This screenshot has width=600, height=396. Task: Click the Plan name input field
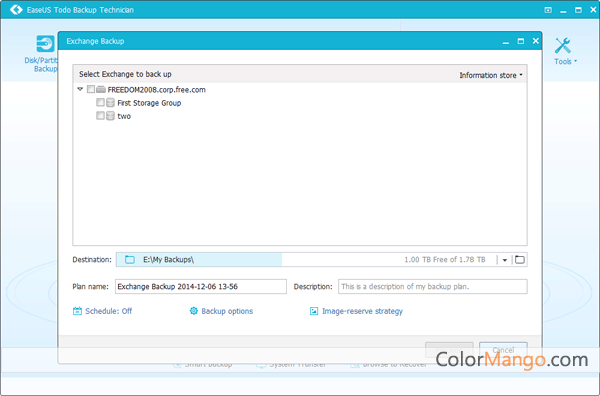click(201, 287)
